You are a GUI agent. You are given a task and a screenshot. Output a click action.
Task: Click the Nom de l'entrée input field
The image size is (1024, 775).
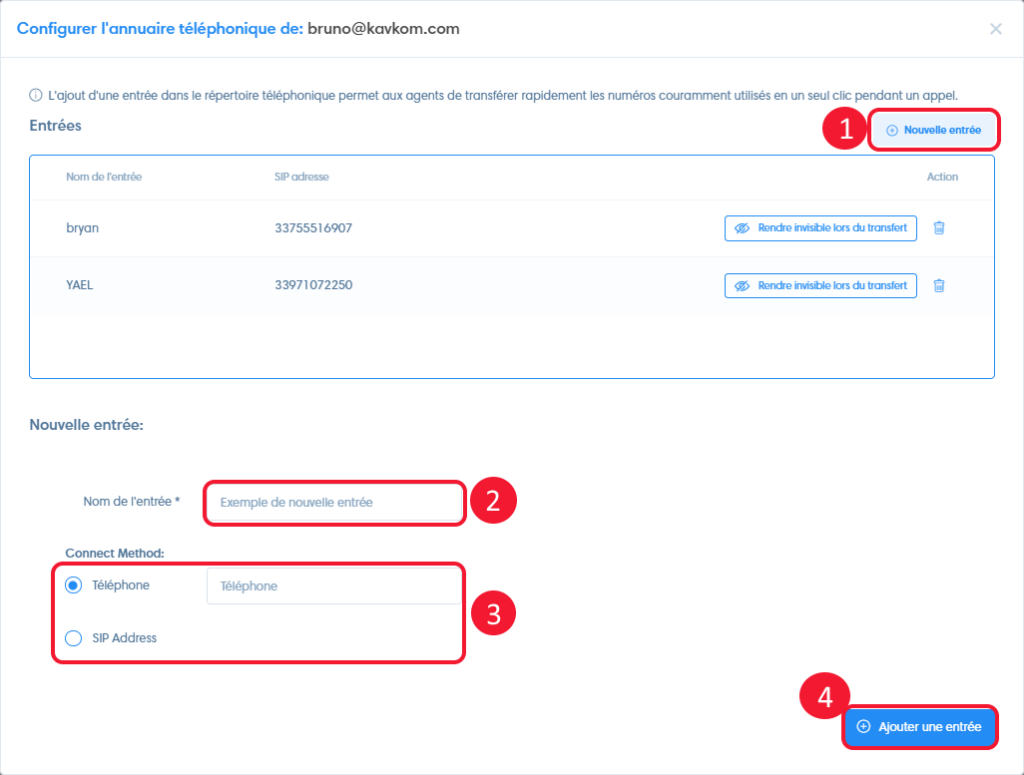click(333, 503)
